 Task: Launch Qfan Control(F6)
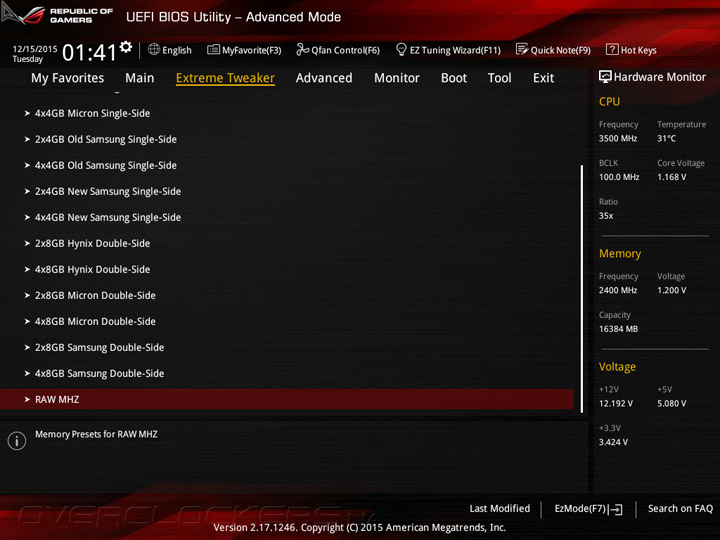pos(345,50)
